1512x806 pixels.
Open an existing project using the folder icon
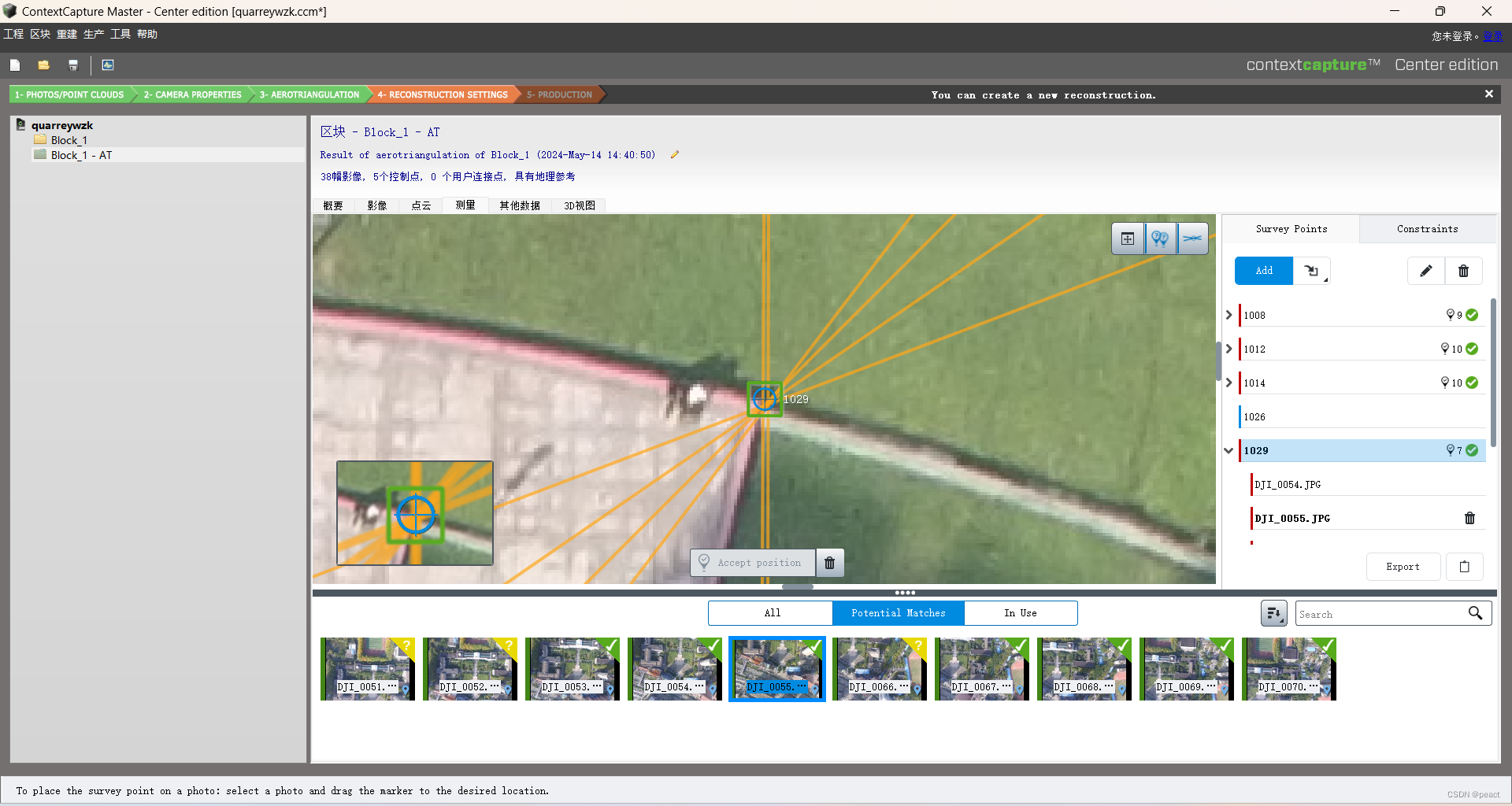coord(43,65)
